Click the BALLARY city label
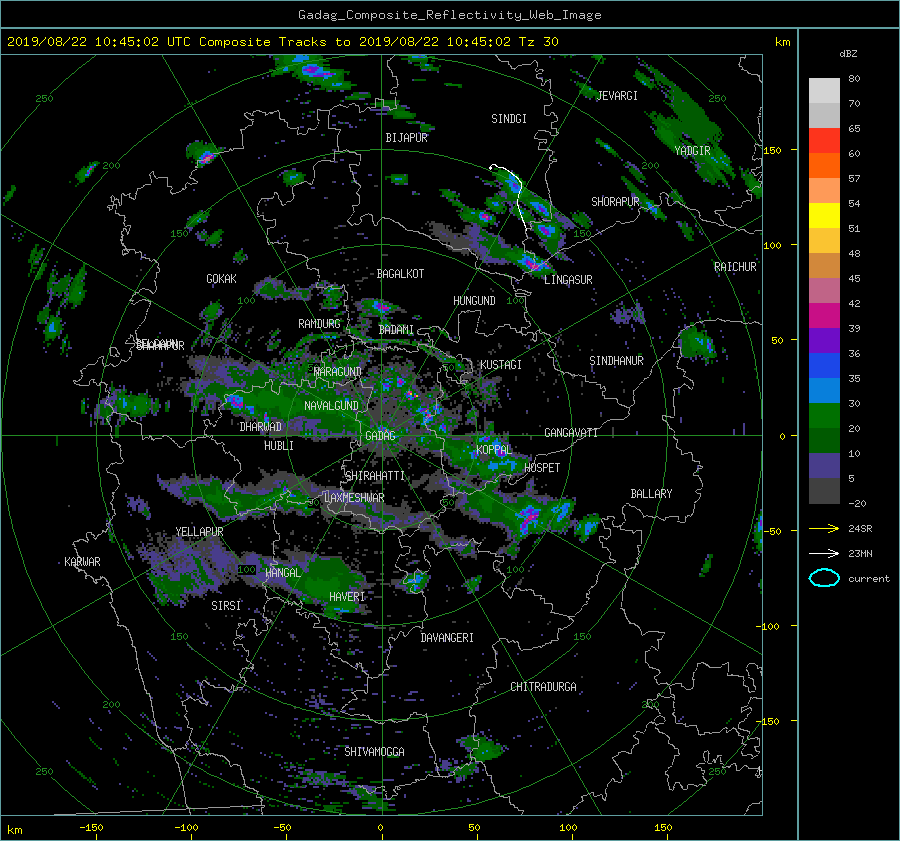900x841 pixels. 651,494
